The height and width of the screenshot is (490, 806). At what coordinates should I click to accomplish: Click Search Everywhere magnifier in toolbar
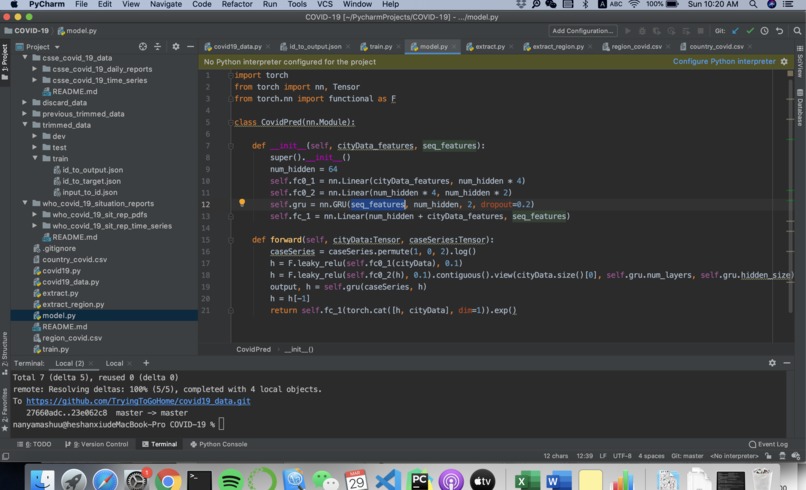coord(797,31)
